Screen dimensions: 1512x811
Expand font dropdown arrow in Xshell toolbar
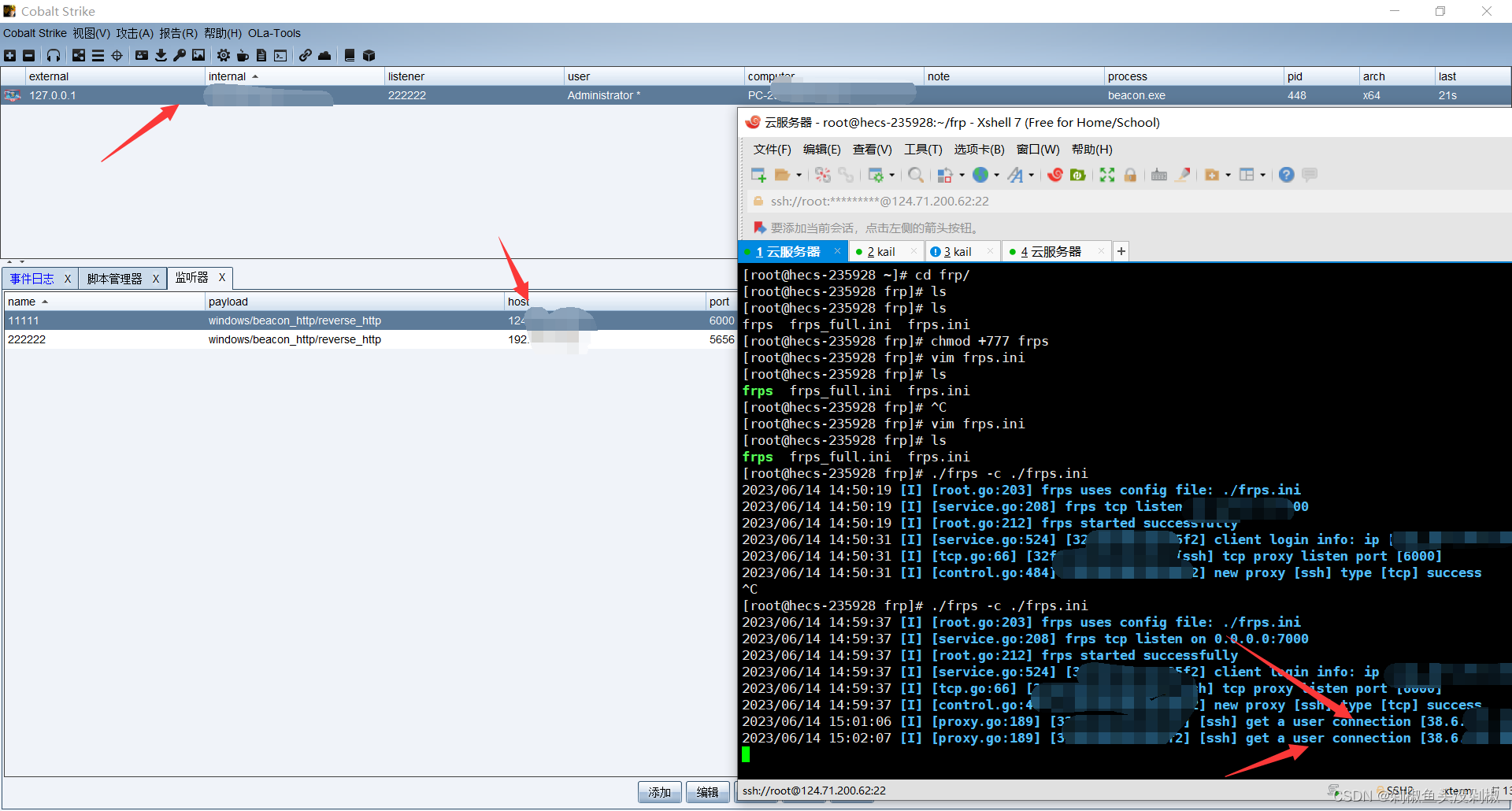click(1031, 176)
